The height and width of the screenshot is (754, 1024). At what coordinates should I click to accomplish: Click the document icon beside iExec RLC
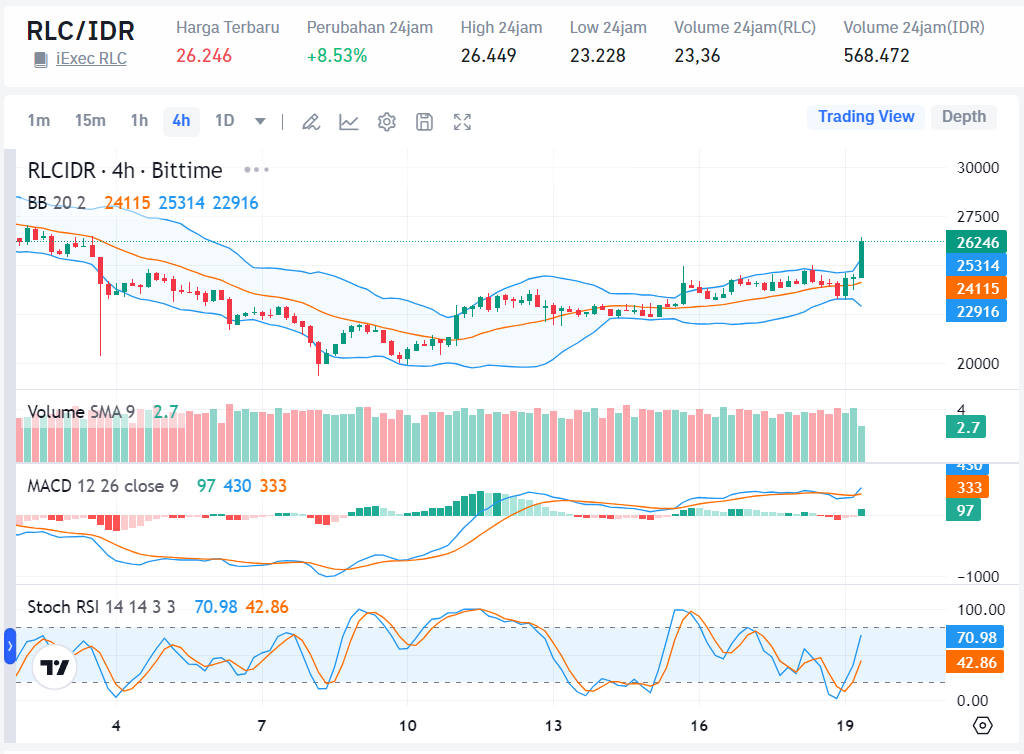(40, 60)
